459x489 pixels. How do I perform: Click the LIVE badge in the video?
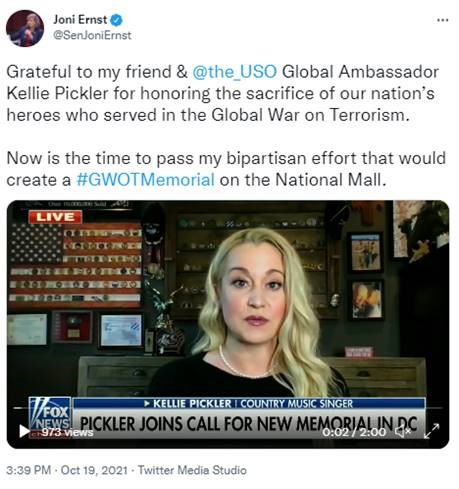55,217
